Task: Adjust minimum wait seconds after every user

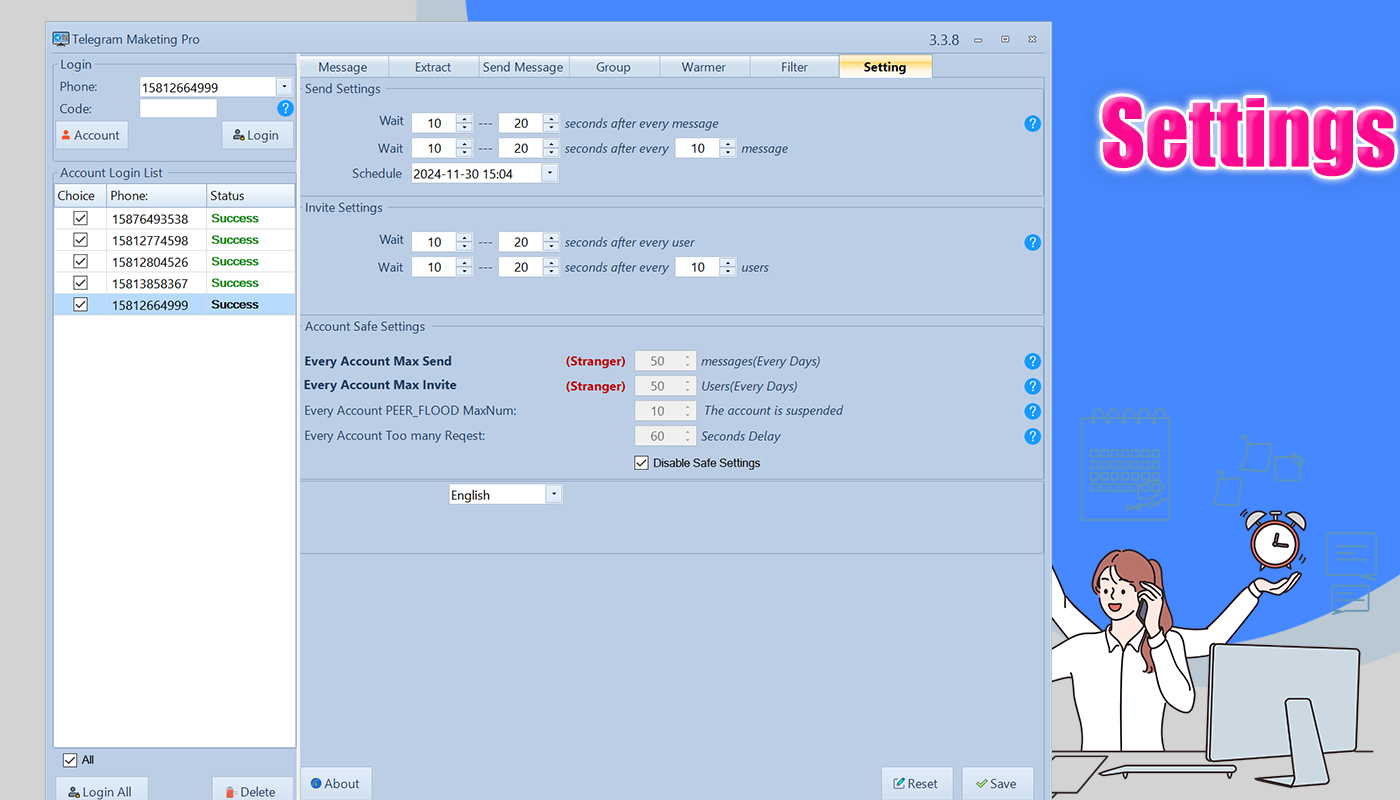Action: point(464,242)
